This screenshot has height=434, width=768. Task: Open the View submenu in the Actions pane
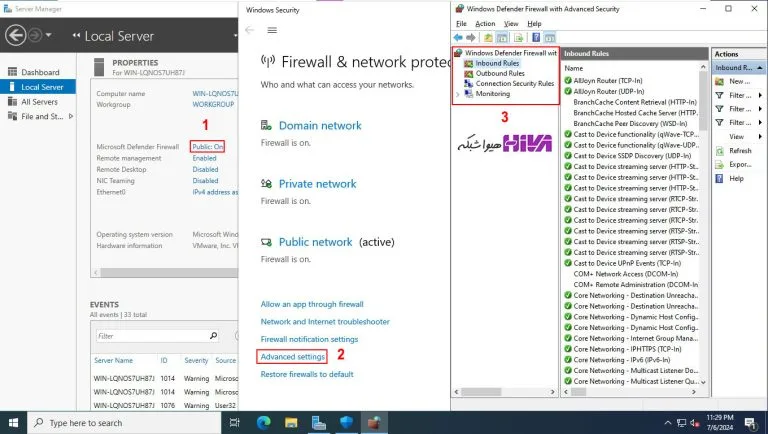coord(739,137)
